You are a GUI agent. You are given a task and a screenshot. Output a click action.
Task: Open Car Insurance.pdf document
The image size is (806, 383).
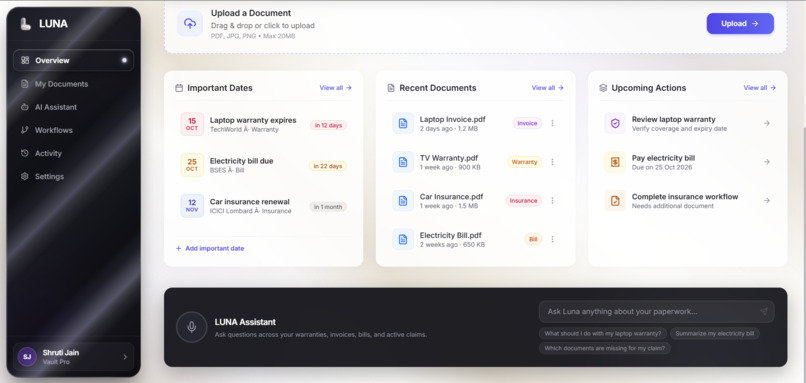451,196
